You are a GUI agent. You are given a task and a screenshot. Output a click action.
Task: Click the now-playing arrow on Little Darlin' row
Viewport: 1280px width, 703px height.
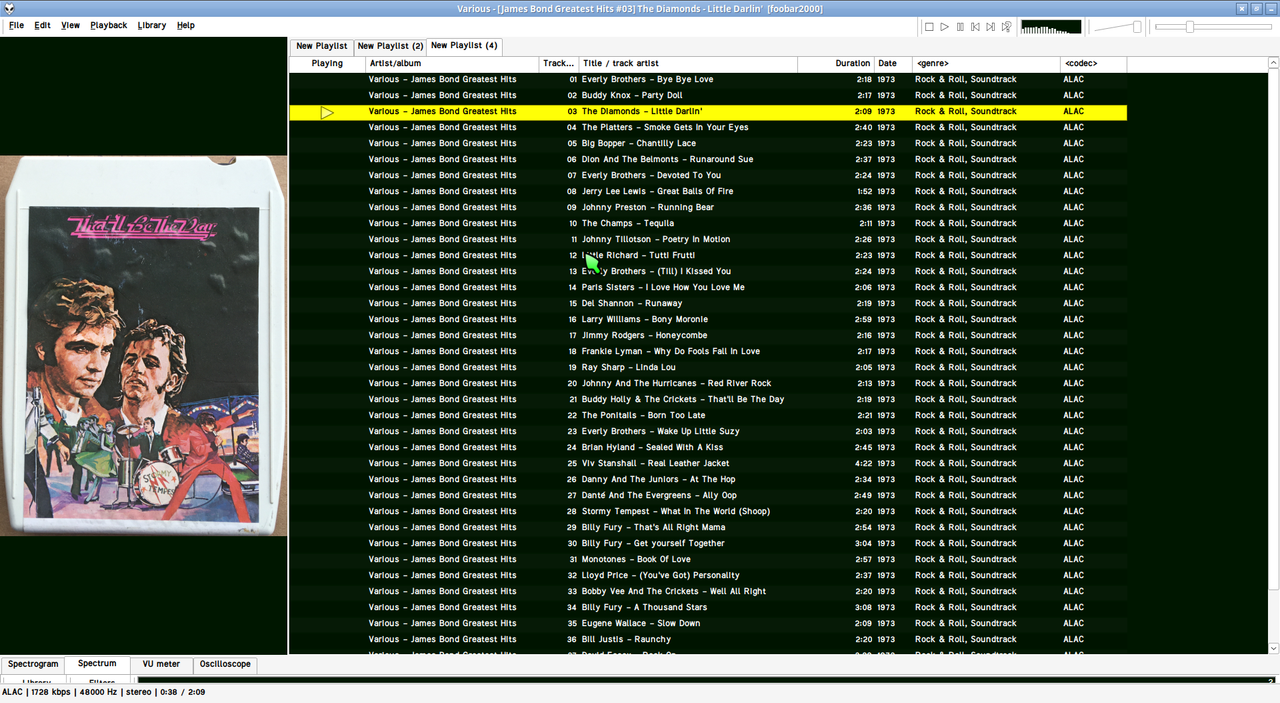pyautogui.click(x=327, y=112)
